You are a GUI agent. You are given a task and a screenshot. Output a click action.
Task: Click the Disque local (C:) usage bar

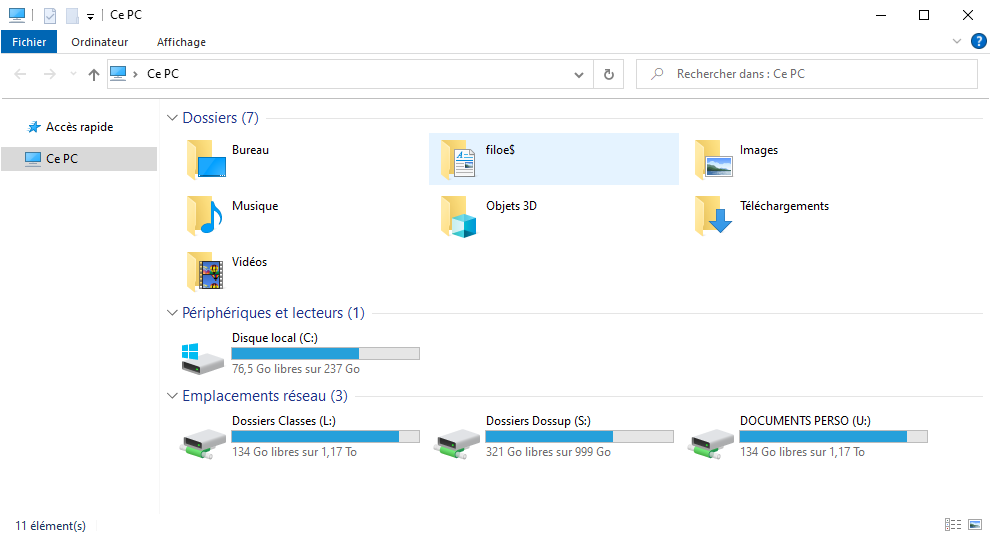[325, 353]
